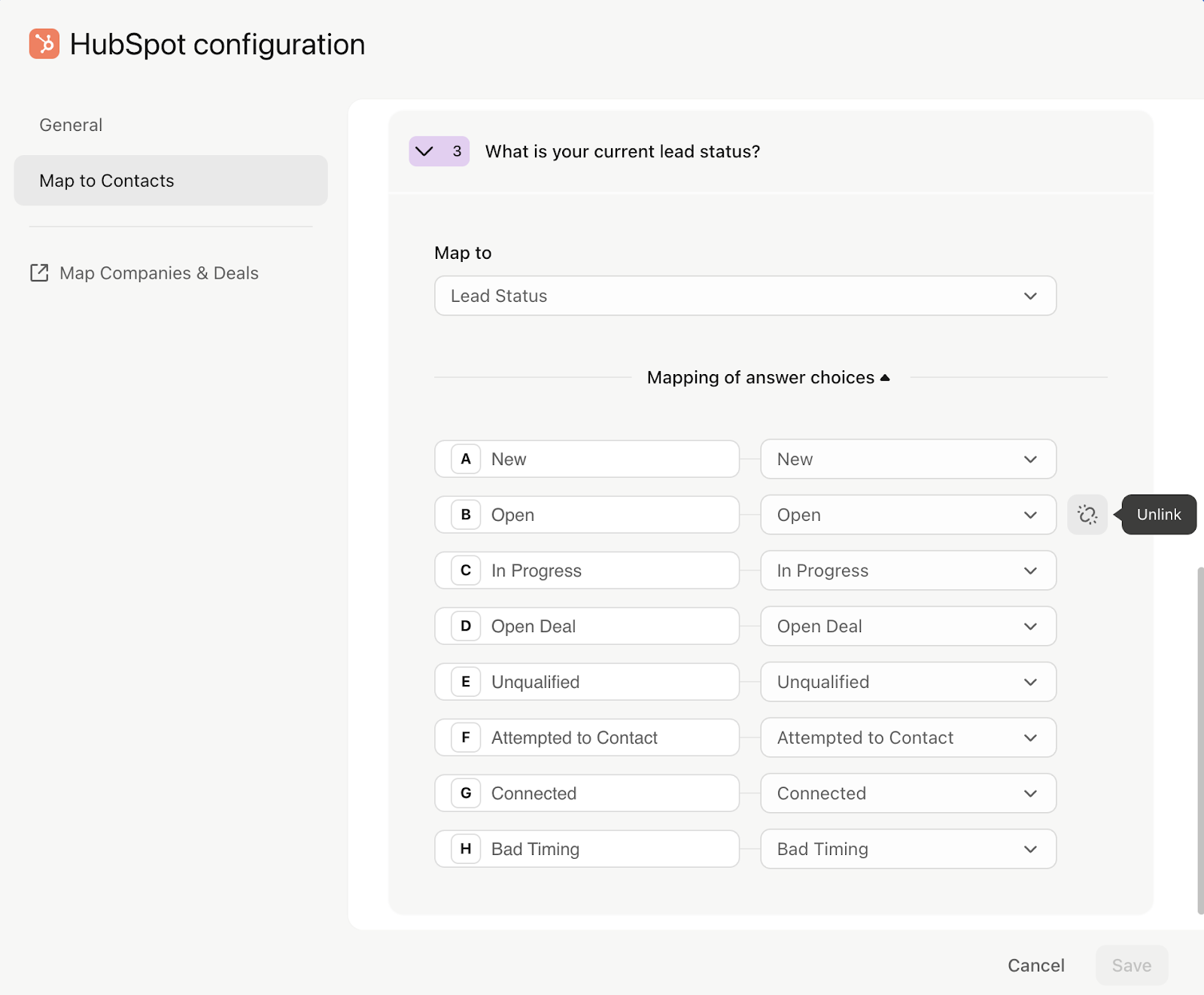Click the HubSpot logo icon
This screenshot has width=1204, height=995.
tap(44, 44)
